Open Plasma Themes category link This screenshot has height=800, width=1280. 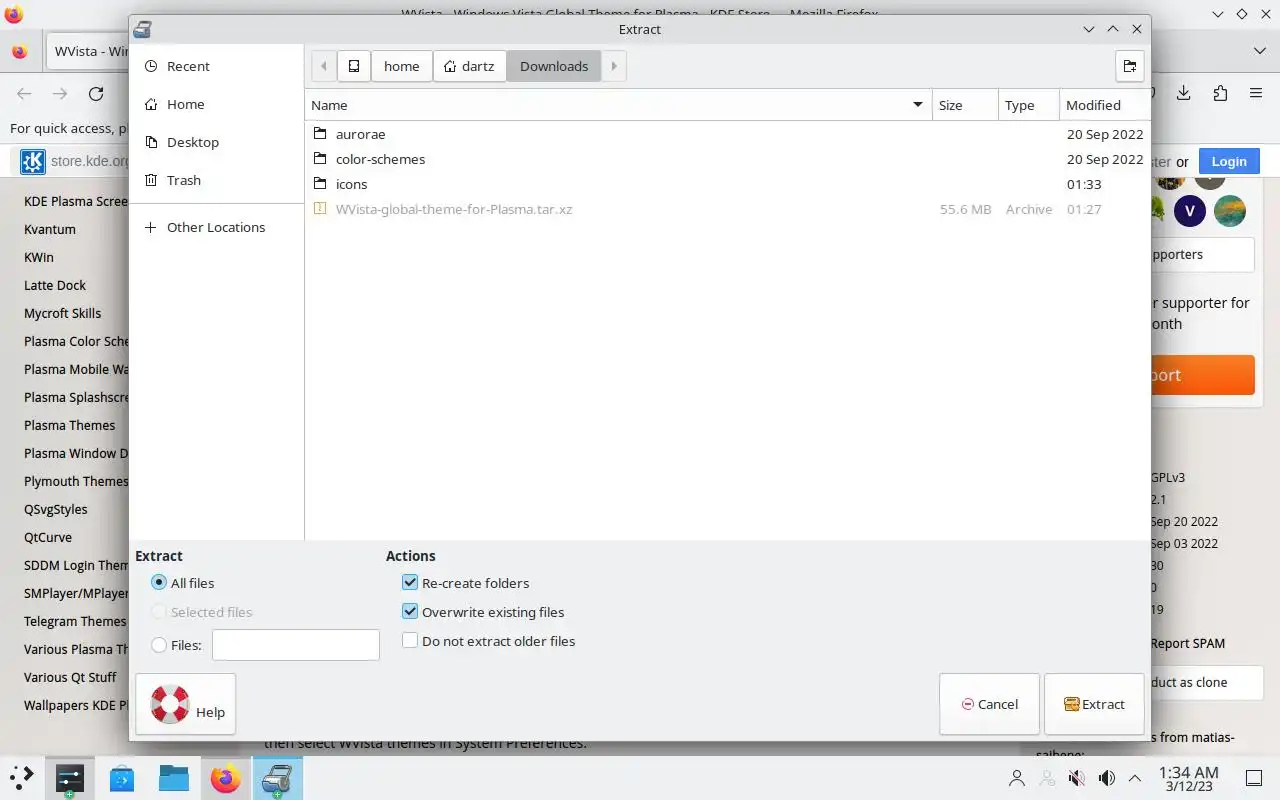[x=70, y=425]
